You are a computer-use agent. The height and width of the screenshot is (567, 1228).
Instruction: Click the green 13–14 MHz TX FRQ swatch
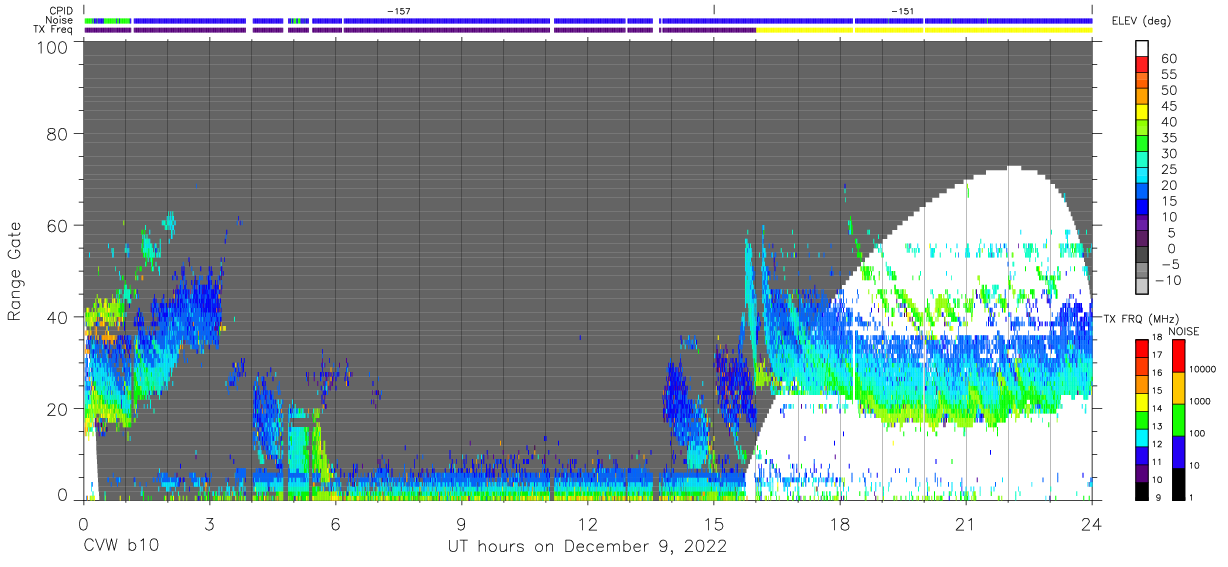pyautogui.click(x=1142, y=420)
